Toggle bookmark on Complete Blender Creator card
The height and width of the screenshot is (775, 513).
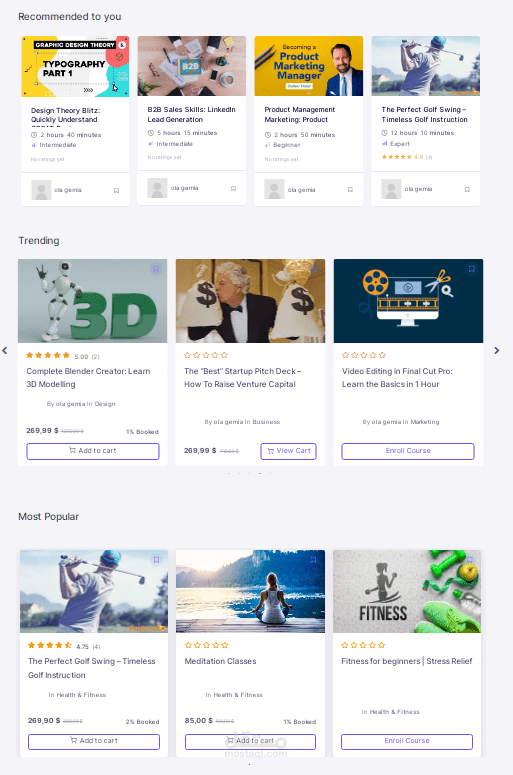[x=156, y=269]
